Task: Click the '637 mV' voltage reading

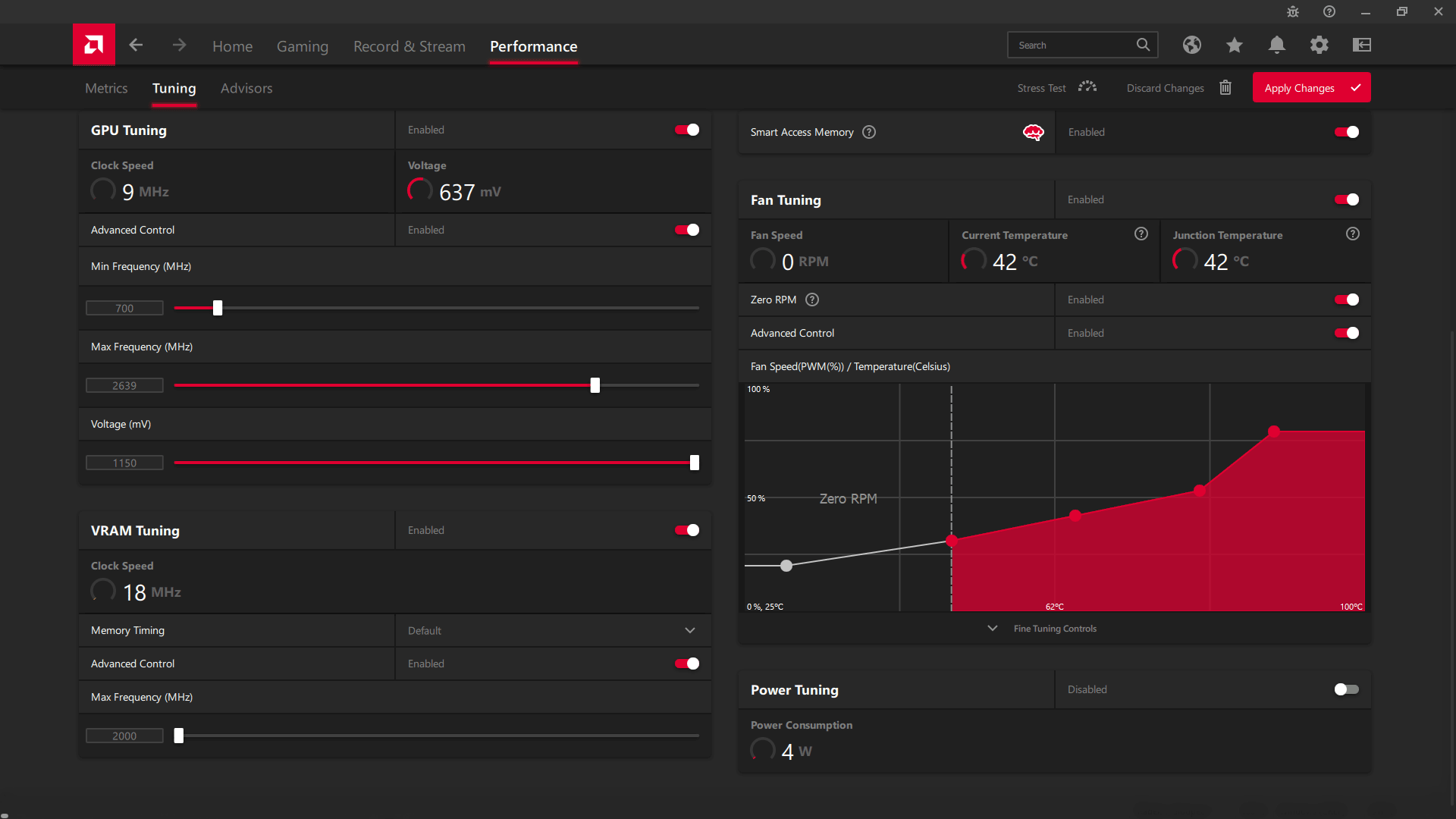Action: (x=469, y=192)
